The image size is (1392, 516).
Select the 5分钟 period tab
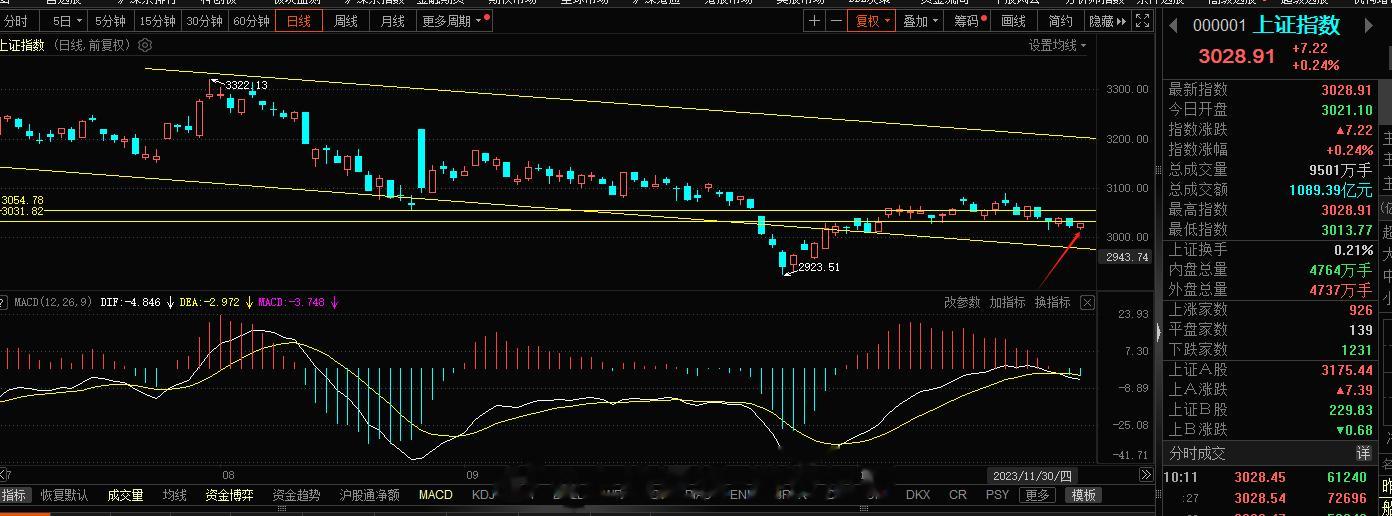point(109,21)
